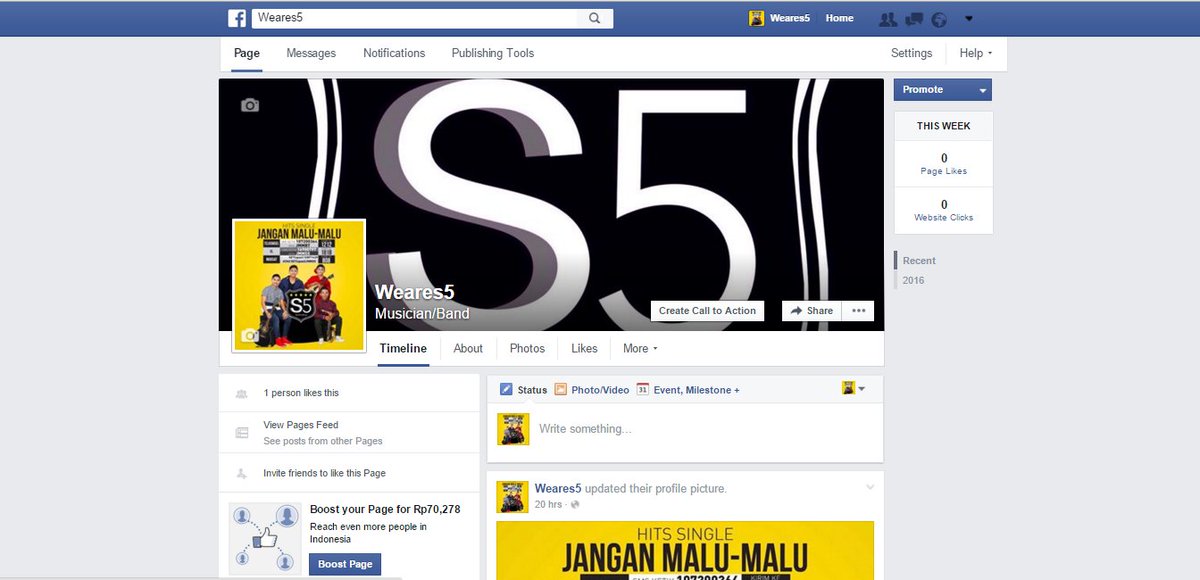
Task: Click the Status pencil icon
Action: pos(506,390)
